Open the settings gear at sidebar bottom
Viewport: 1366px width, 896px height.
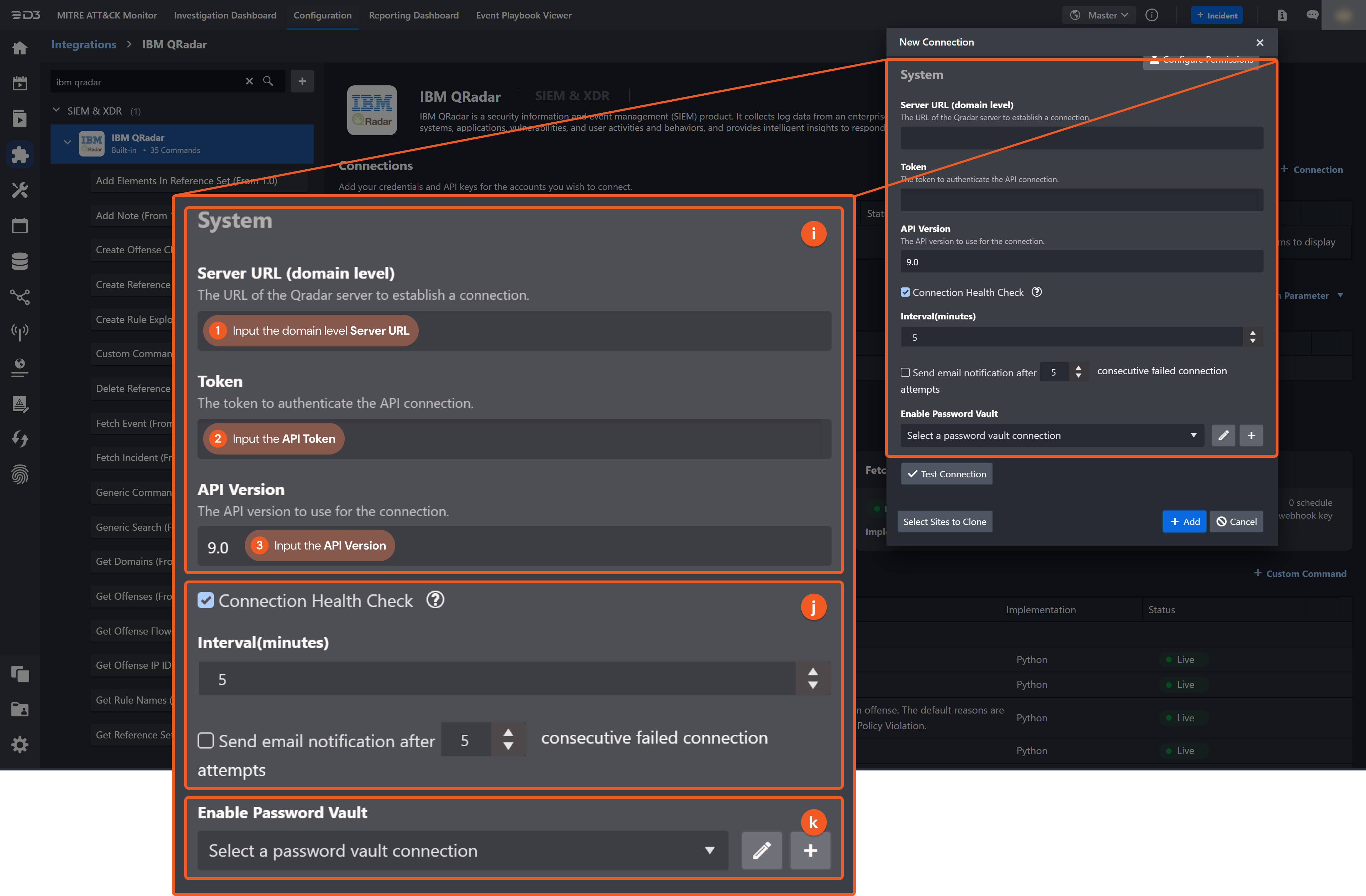coord(20,744)
